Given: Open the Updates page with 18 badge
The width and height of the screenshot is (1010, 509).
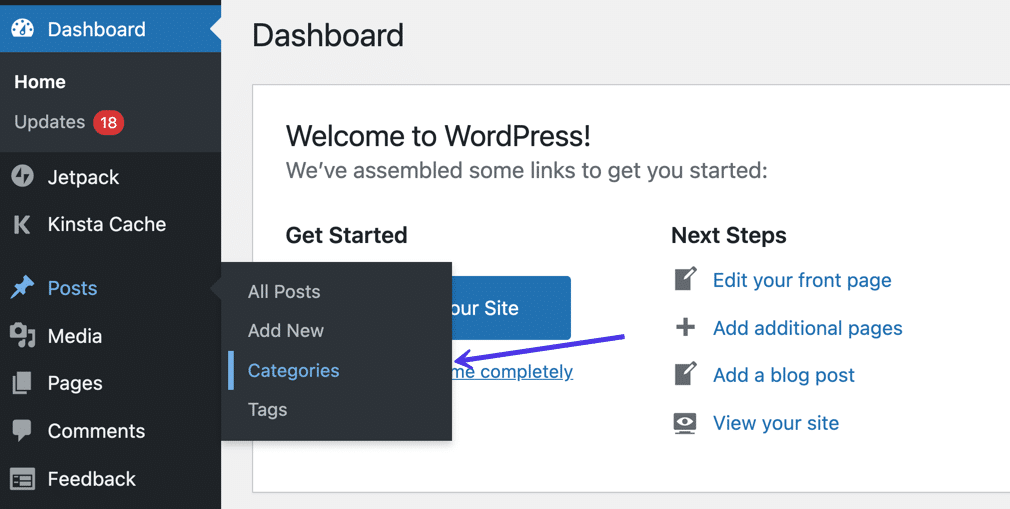Looking at the screenshot, I should pos(50,122).
